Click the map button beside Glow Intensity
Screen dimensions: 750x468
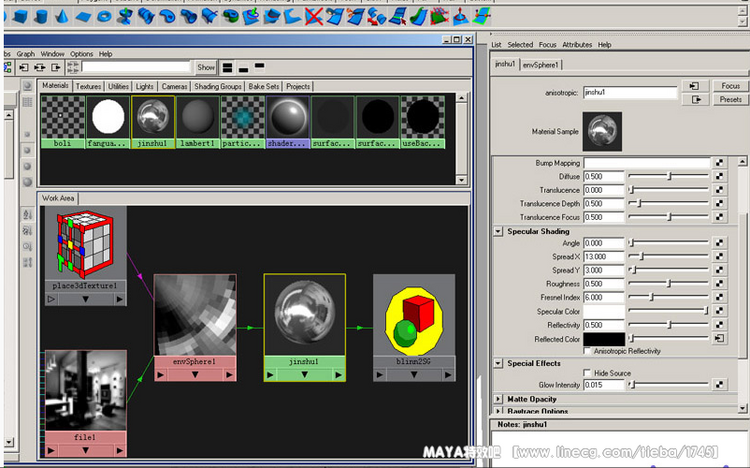pos(719,385)
